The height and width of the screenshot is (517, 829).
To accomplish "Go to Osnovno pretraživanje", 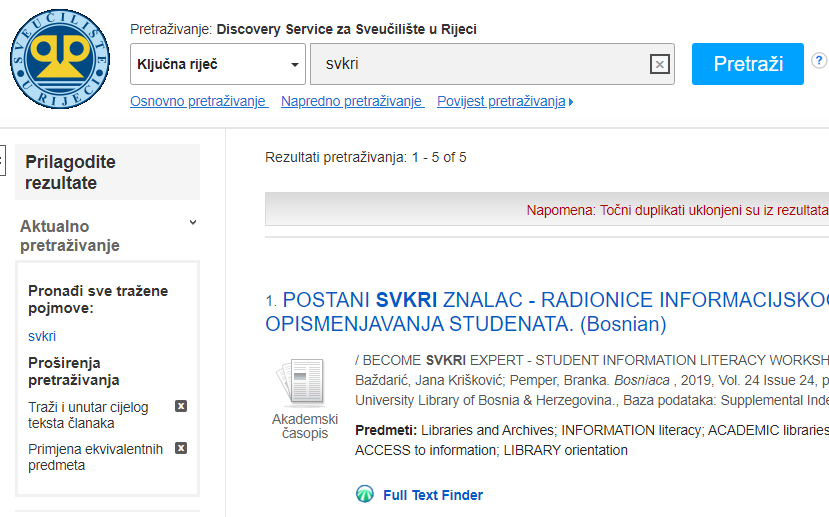I will 199,101.
